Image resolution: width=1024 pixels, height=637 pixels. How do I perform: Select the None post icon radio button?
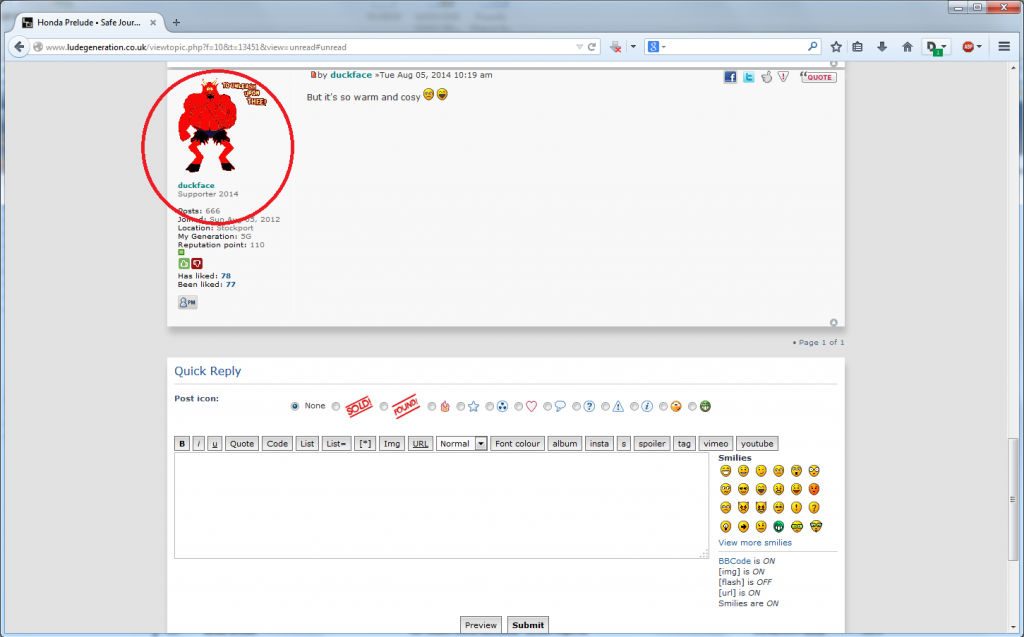pyautogui.click(x=295, y=406)
